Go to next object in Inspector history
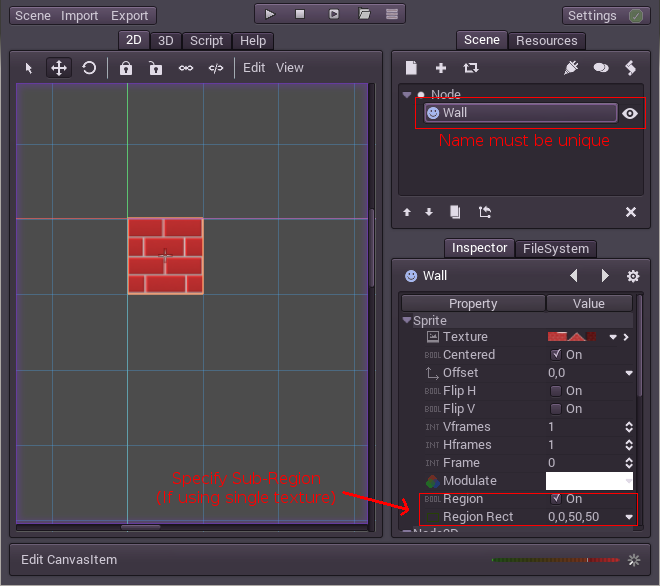Image resolution: width=660 pixels, height=586 pixels. [605, 276]
